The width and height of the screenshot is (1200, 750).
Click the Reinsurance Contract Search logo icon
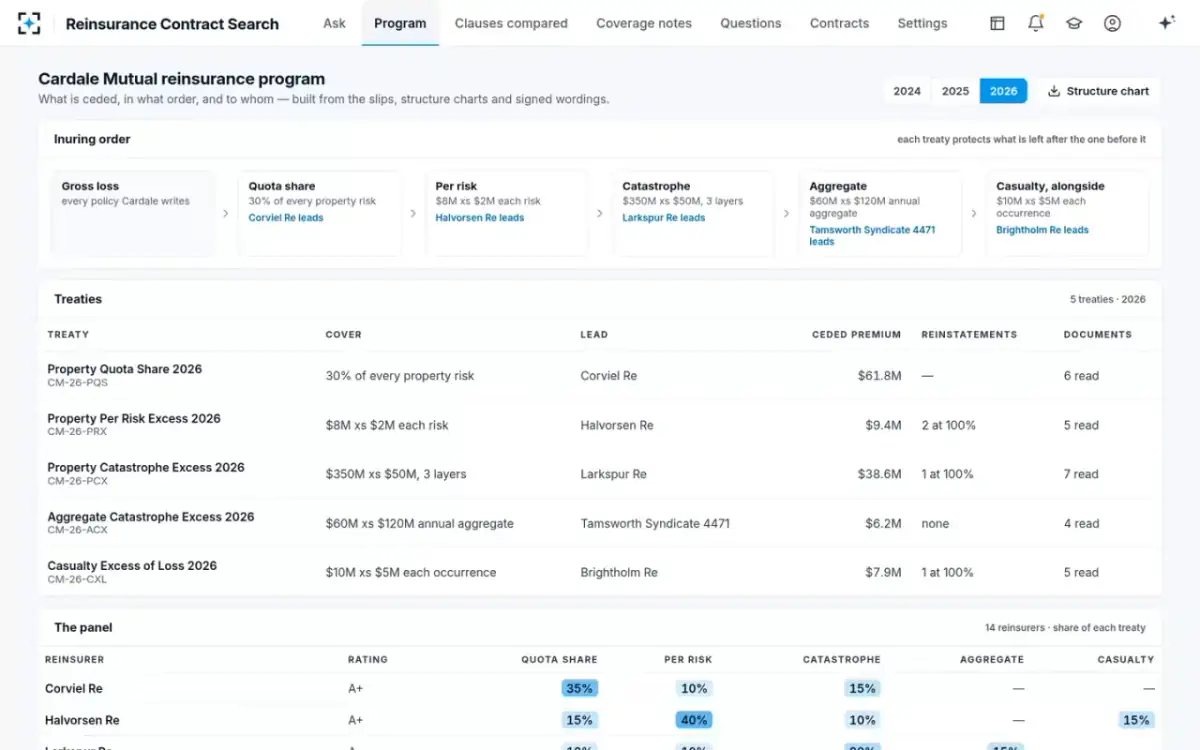(30, 23)
